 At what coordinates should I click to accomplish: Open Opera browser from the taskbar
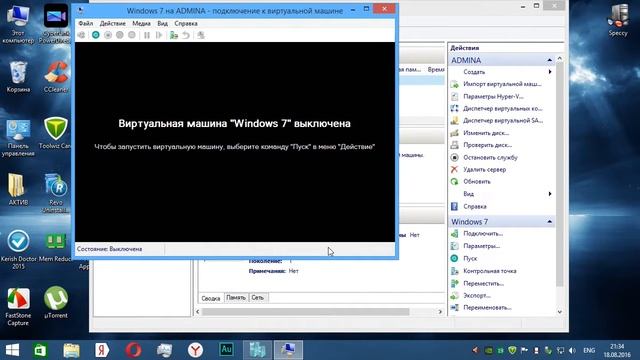[x=133, y=350]
